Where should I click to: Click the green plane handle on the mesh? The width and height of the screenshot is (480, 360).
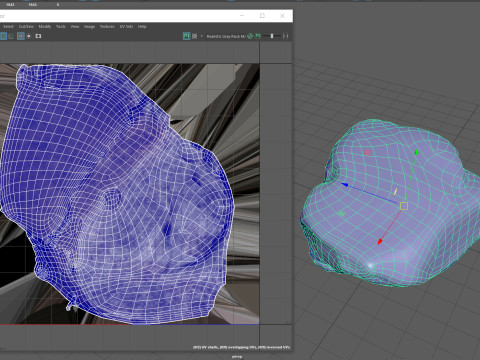[341, 213]
